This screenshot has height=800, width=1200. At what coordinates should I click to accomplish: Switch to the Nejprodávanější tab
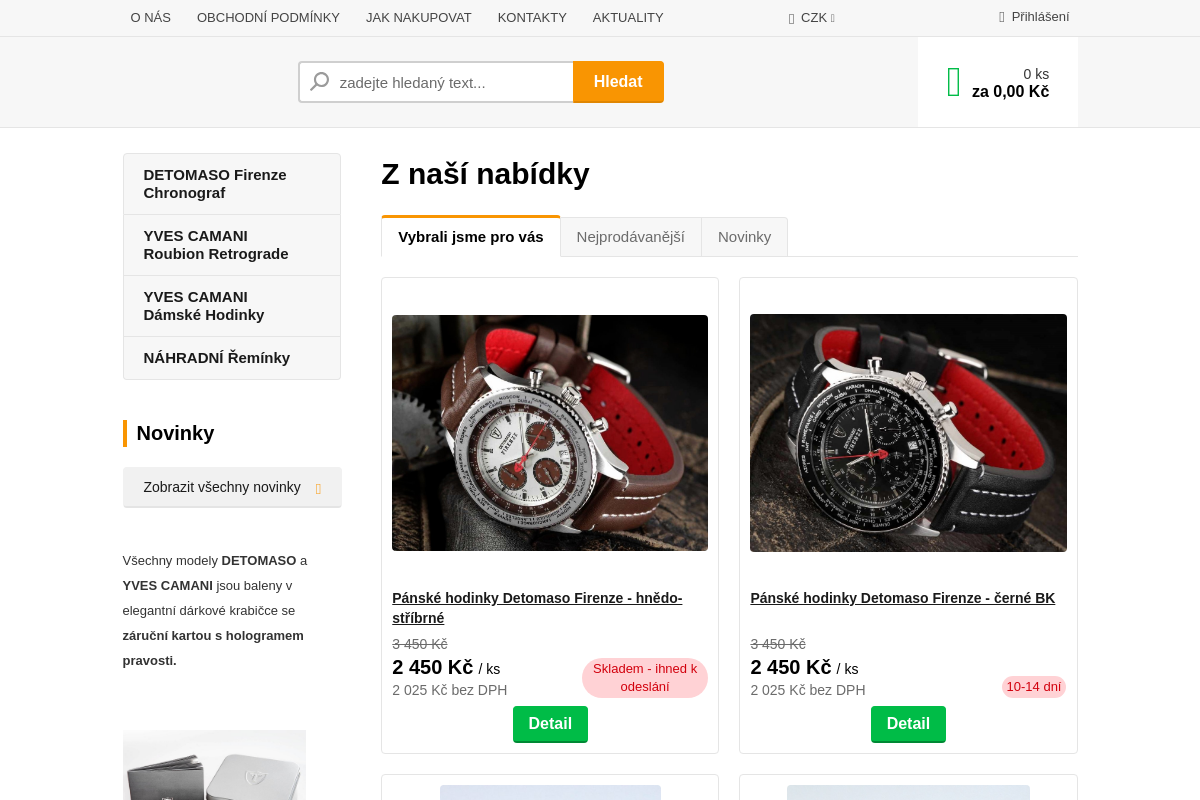[630, 237]
